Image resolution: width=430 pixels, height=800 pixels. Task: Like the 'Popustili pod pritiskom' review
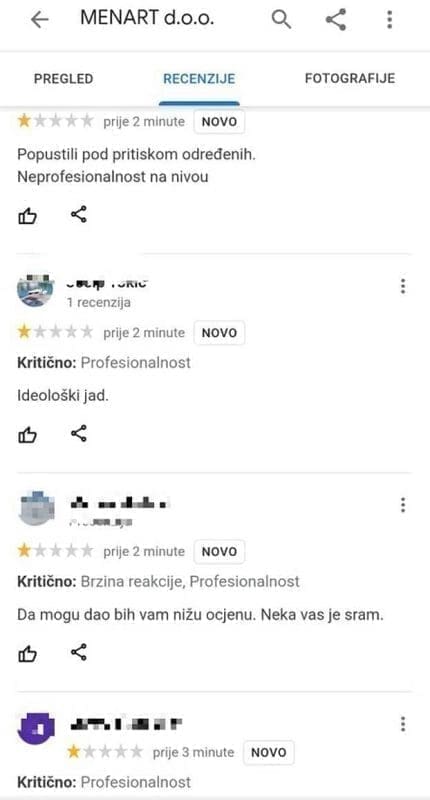pyautogui.click(x=28, y=216)
